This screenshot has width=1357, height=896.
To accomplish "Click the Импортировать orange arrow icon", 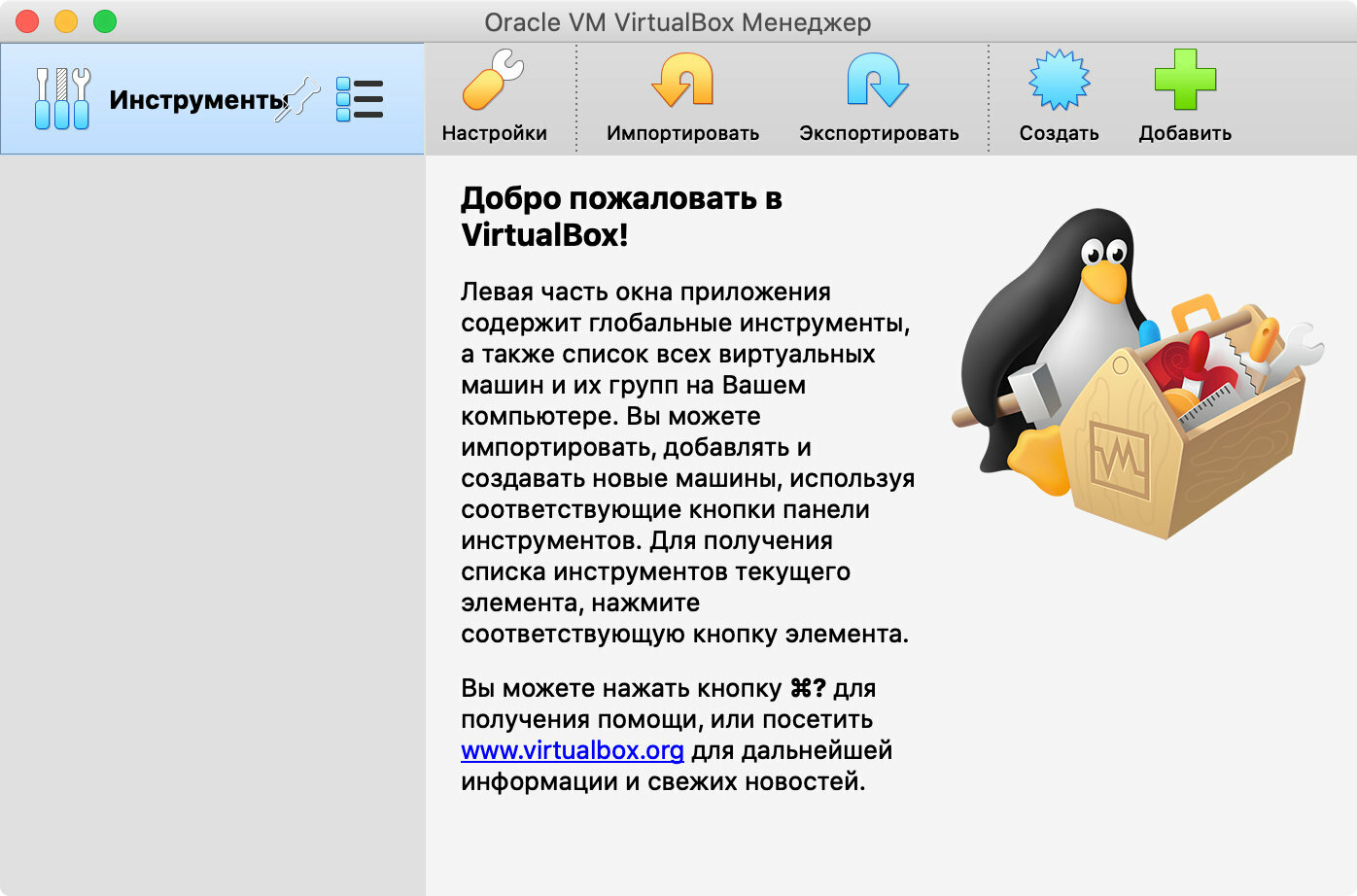I will tap(682, 80).
